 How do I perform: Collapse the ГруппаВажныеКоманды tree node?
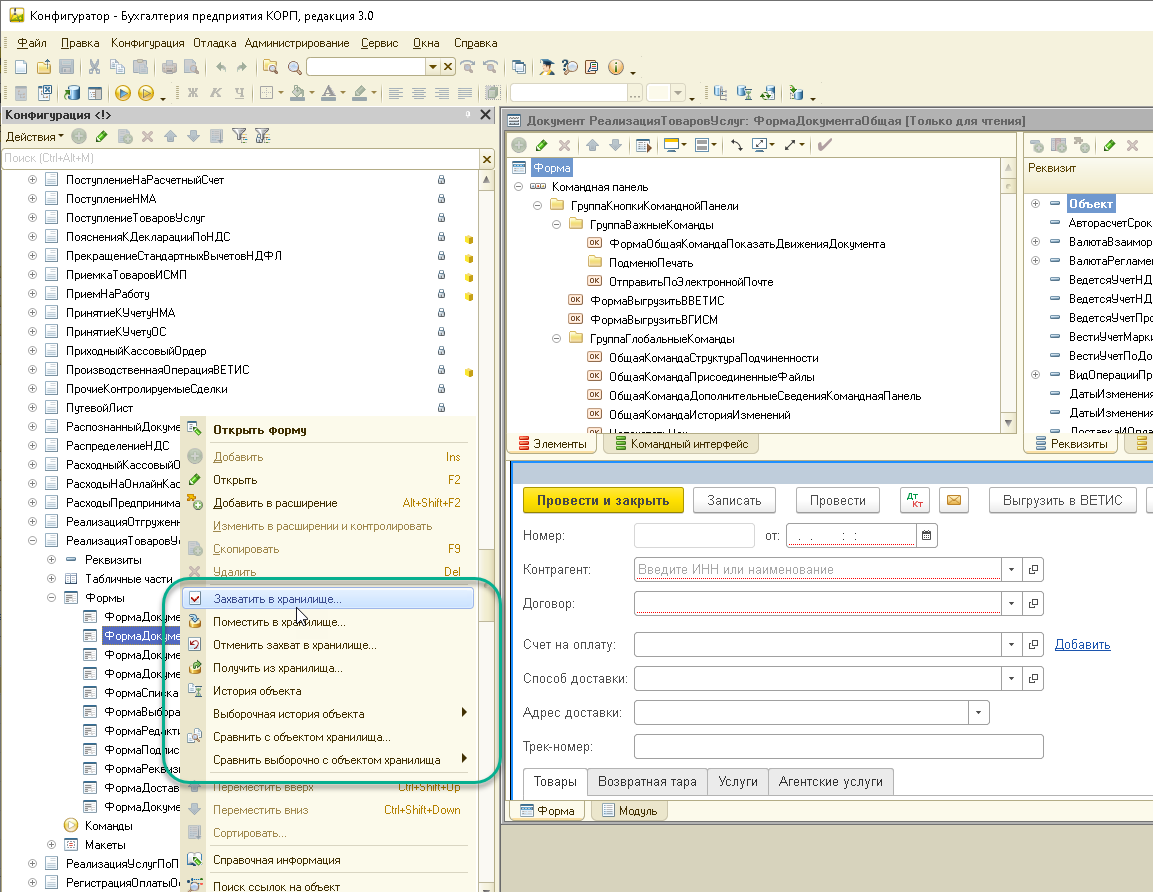(556, 225)
